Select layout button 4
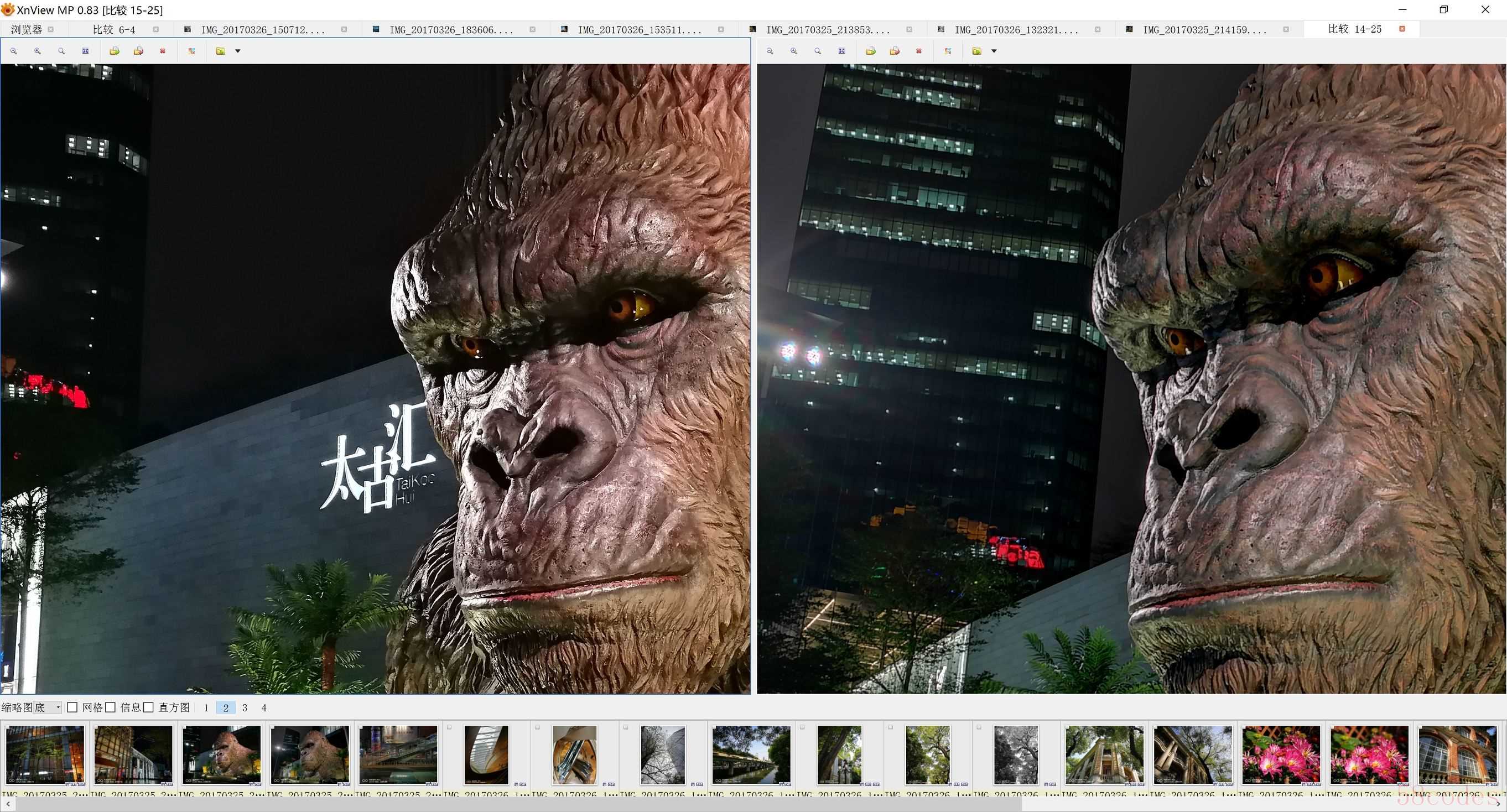This screenshot has height=812, width=1507. click(264, 708)
